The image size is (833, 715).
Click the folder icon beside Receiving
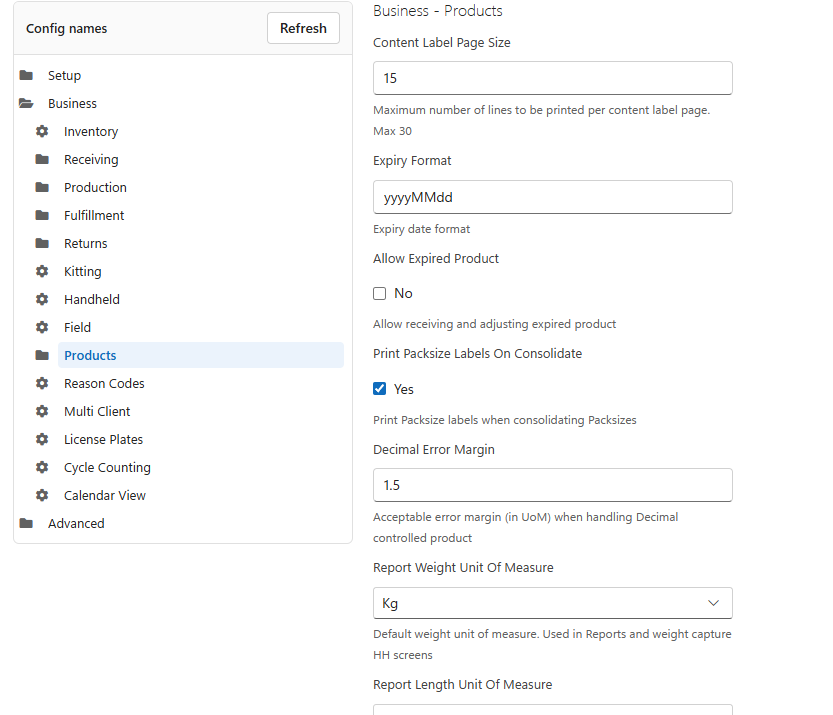(42, 159)
